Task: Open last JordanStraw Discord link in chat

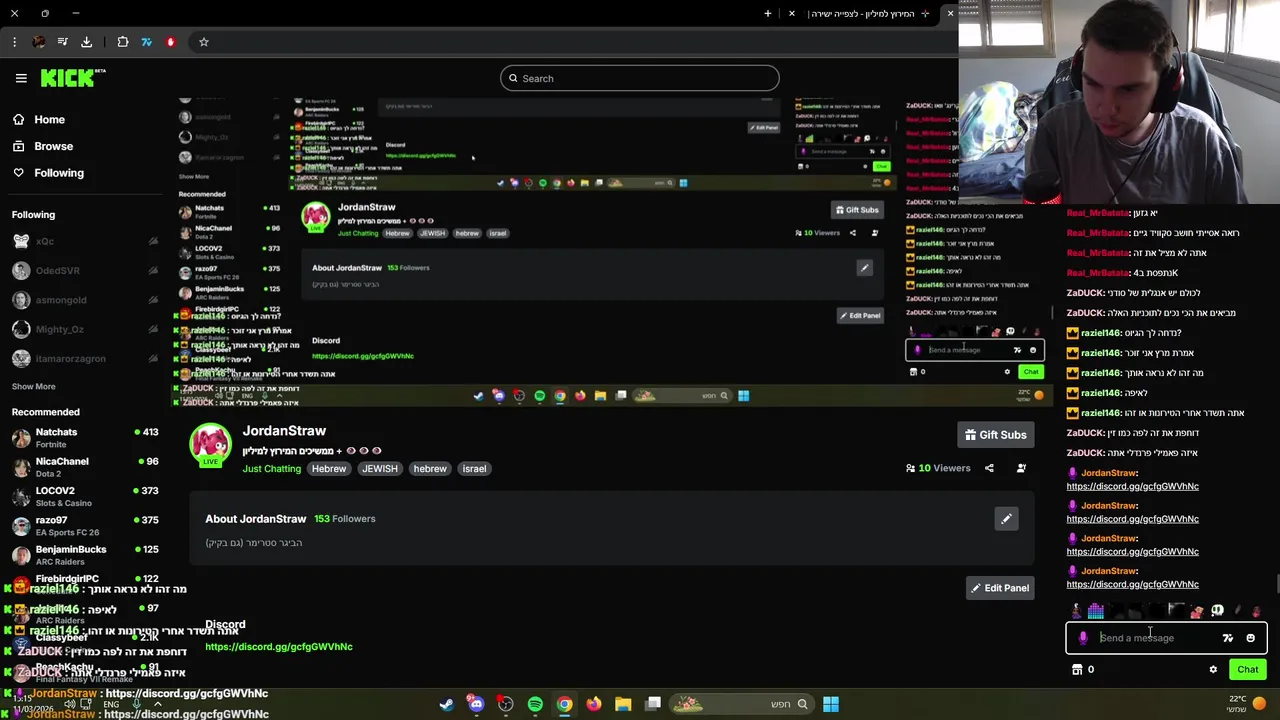Action: click(1132, 584)
